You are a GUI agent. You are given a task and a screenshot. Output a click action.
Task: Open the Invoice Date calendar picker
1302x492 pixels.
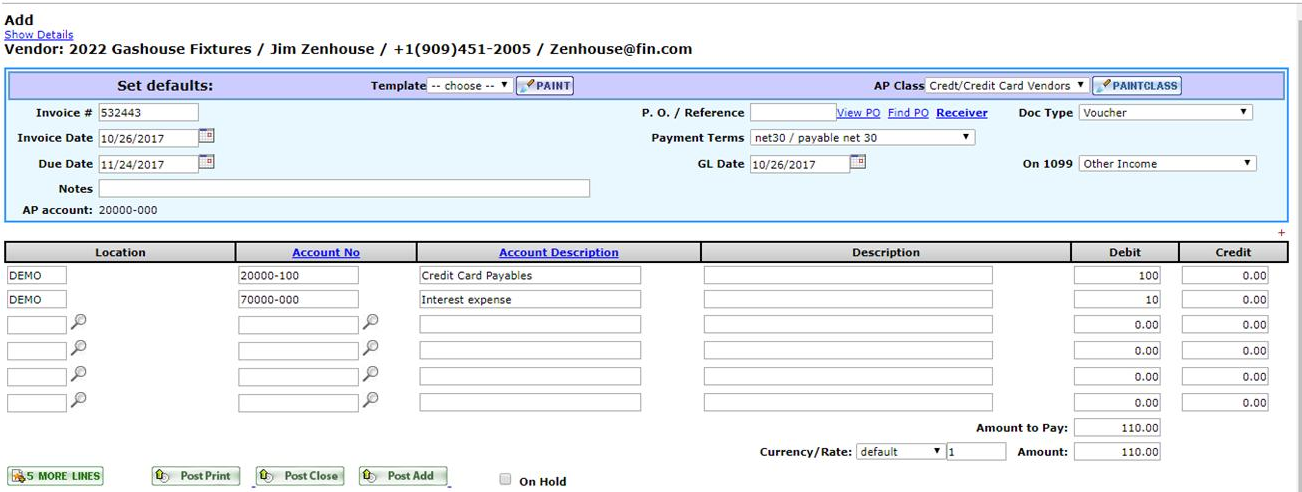(207, 137)
